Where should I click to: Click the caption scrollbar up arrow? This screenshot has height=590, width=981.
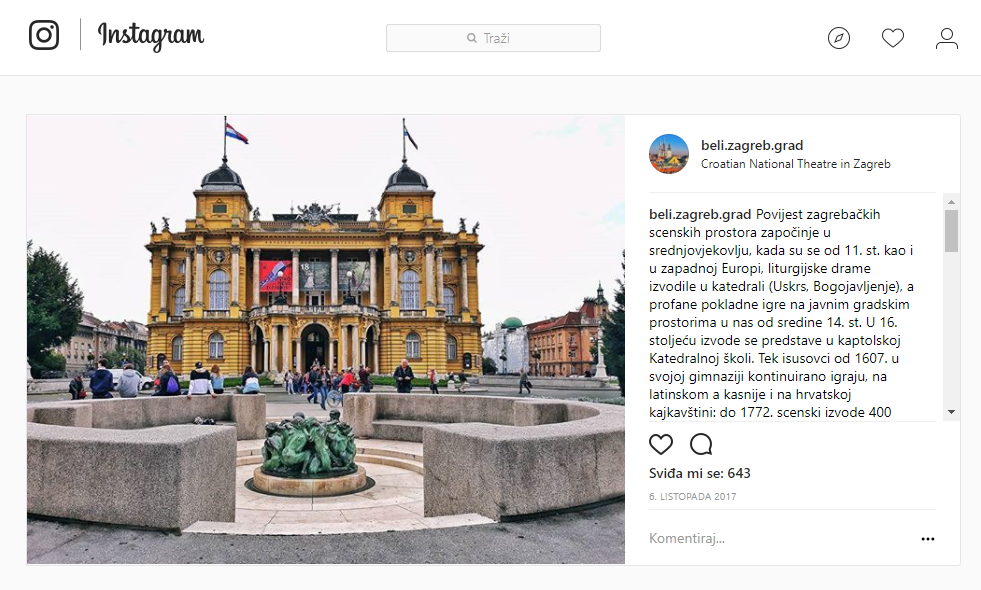(x=952, y=201)
